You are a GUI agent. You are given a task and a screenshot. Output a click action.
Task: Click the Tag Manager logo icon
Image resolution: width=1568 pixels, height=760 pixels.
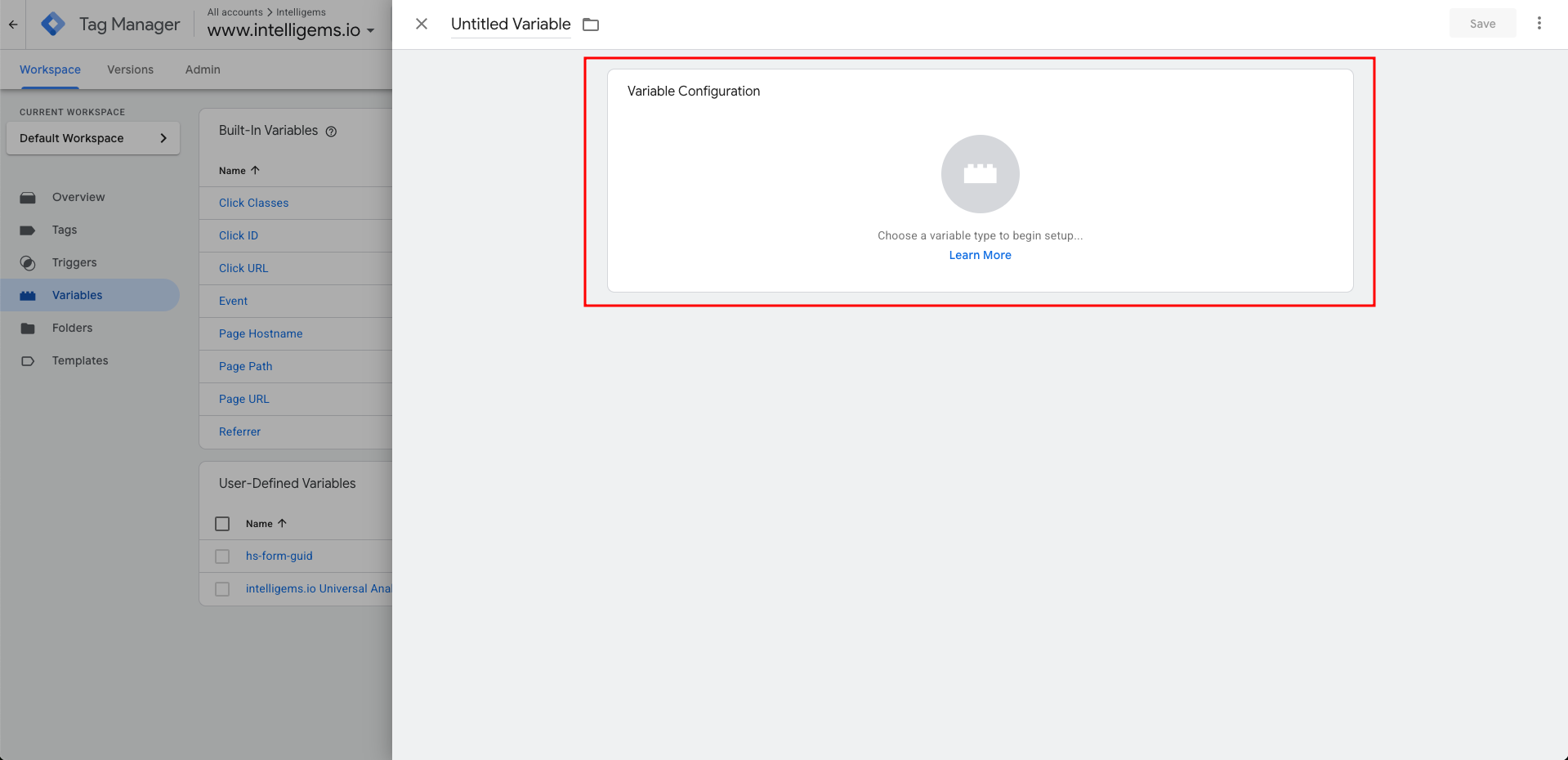pos(53,25)
